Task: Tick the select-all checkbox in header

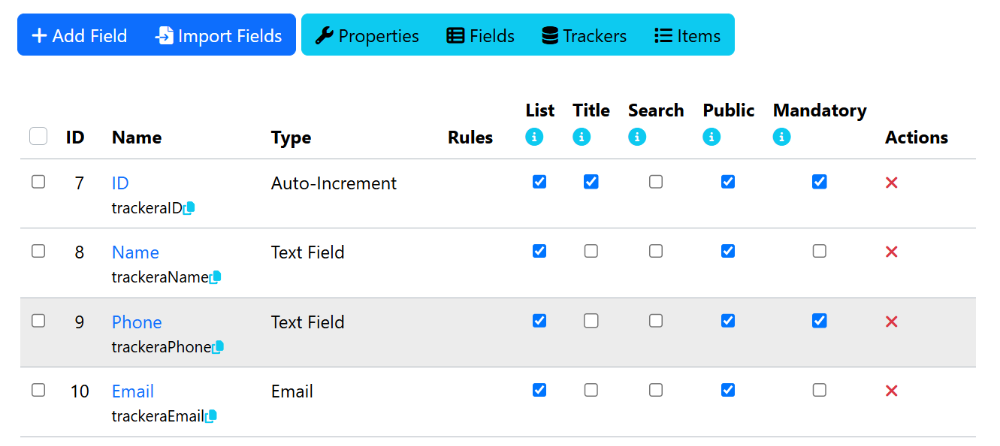Action: (38, 136)
